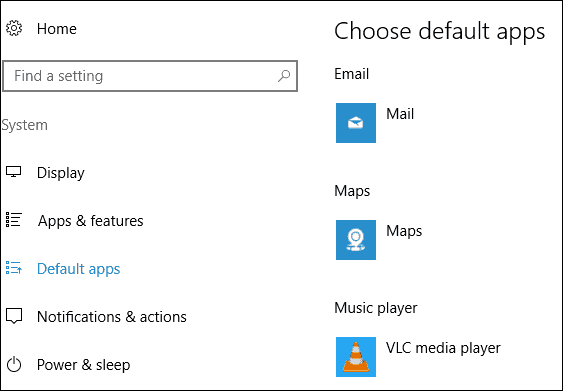Focus the Find a setting search box
Screen dimensions: 563x391
coord(150,76)
